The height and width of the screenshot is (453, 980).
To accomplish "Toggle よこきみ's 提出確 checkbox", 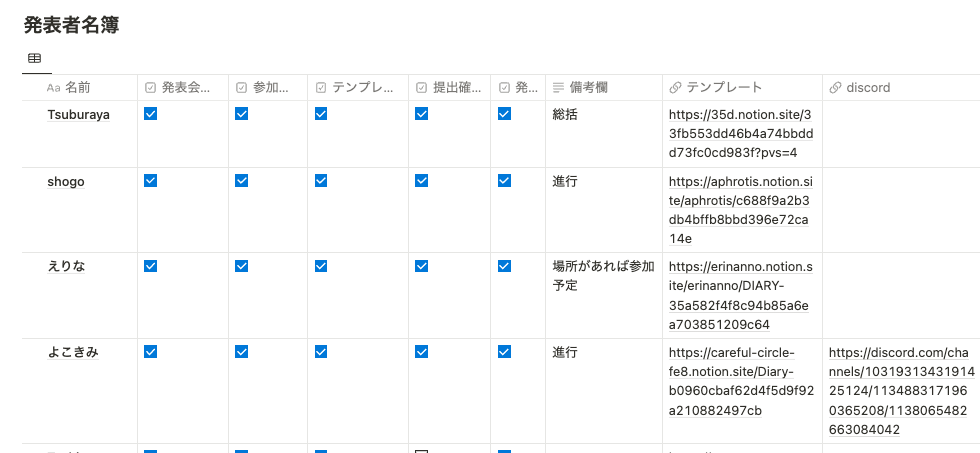I will coord(422,352).
